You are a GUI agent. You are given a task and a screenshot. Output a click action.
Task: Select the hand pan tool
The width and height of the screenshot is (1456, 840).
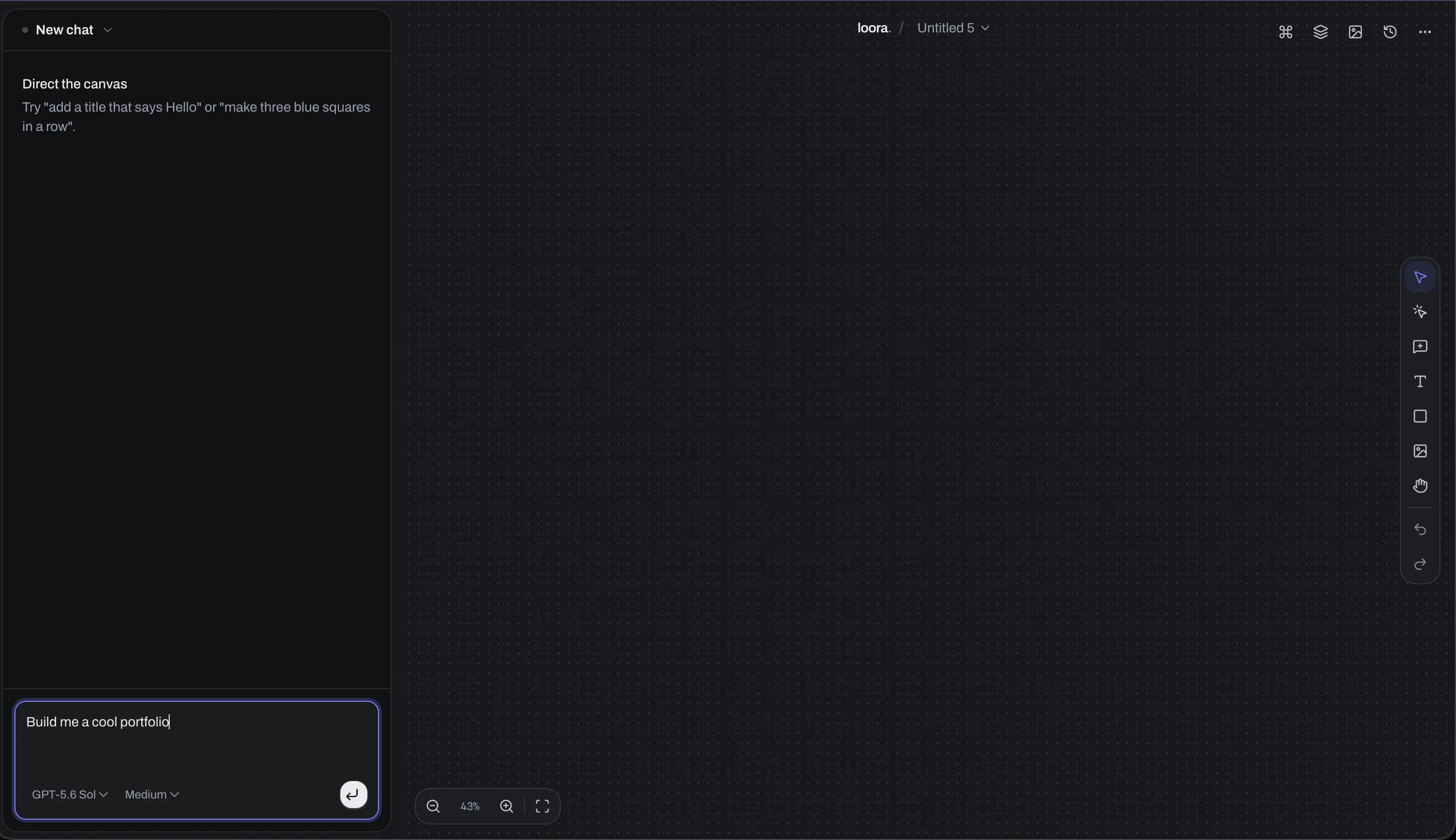1420,486
